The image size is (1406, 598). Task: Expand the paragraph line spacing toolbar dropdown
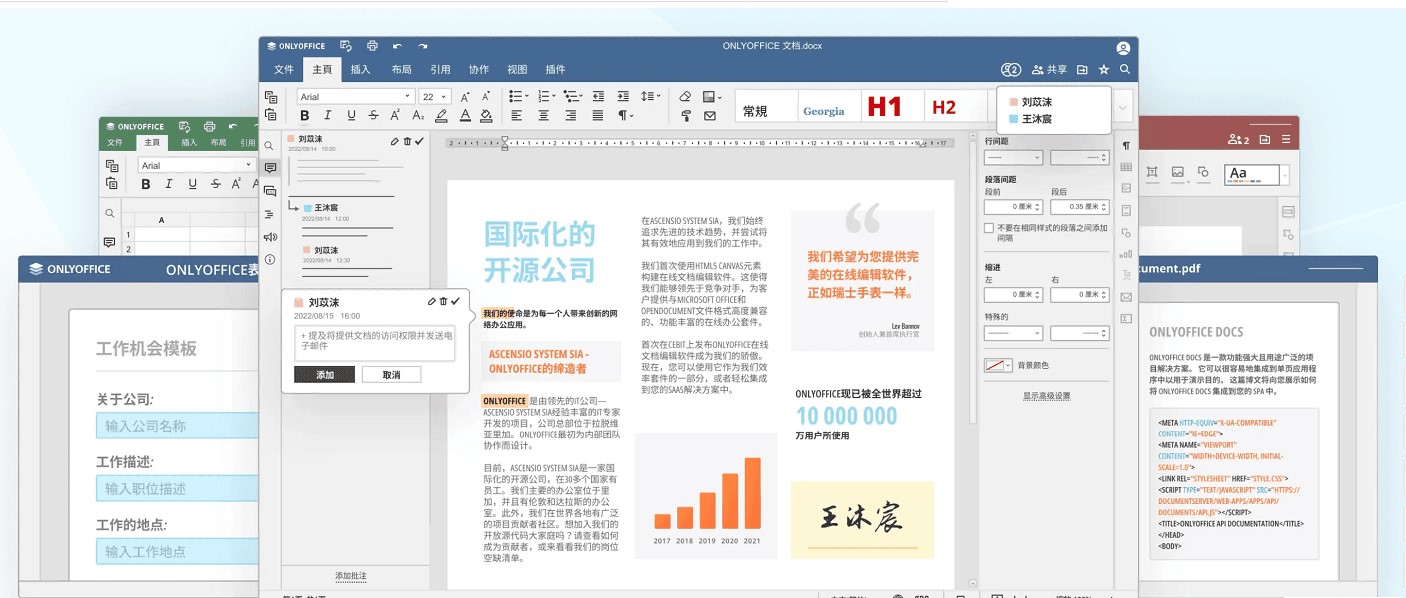pyautogui.click(x=659, y=96)
